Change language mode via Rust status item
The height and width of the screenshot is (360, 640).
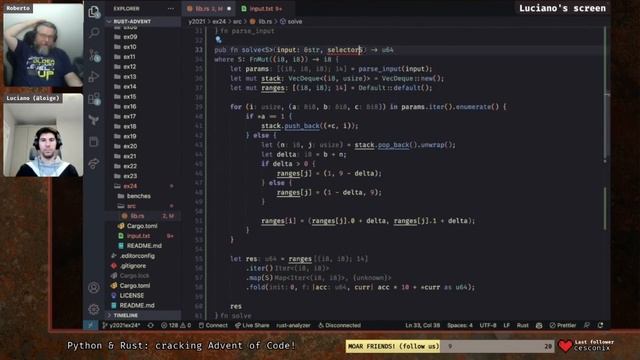click(522, 325)
